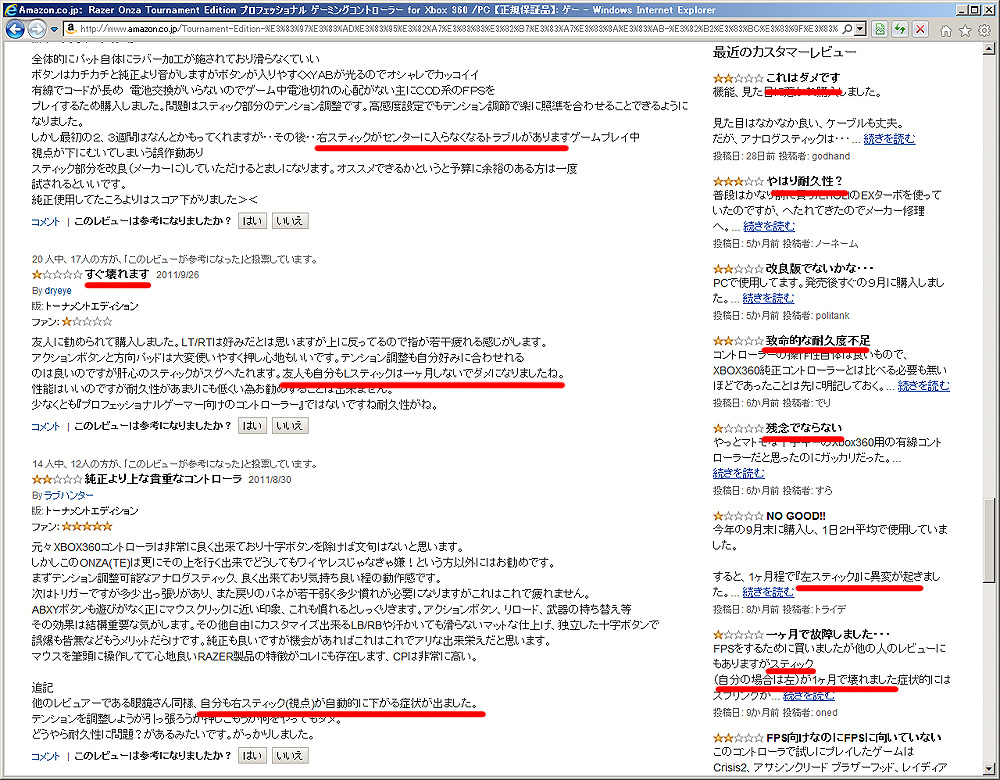This screenshot has height=780, width=1000.
Task: Open コメント link under ラブハンター's review
Action: pos(45,756)
